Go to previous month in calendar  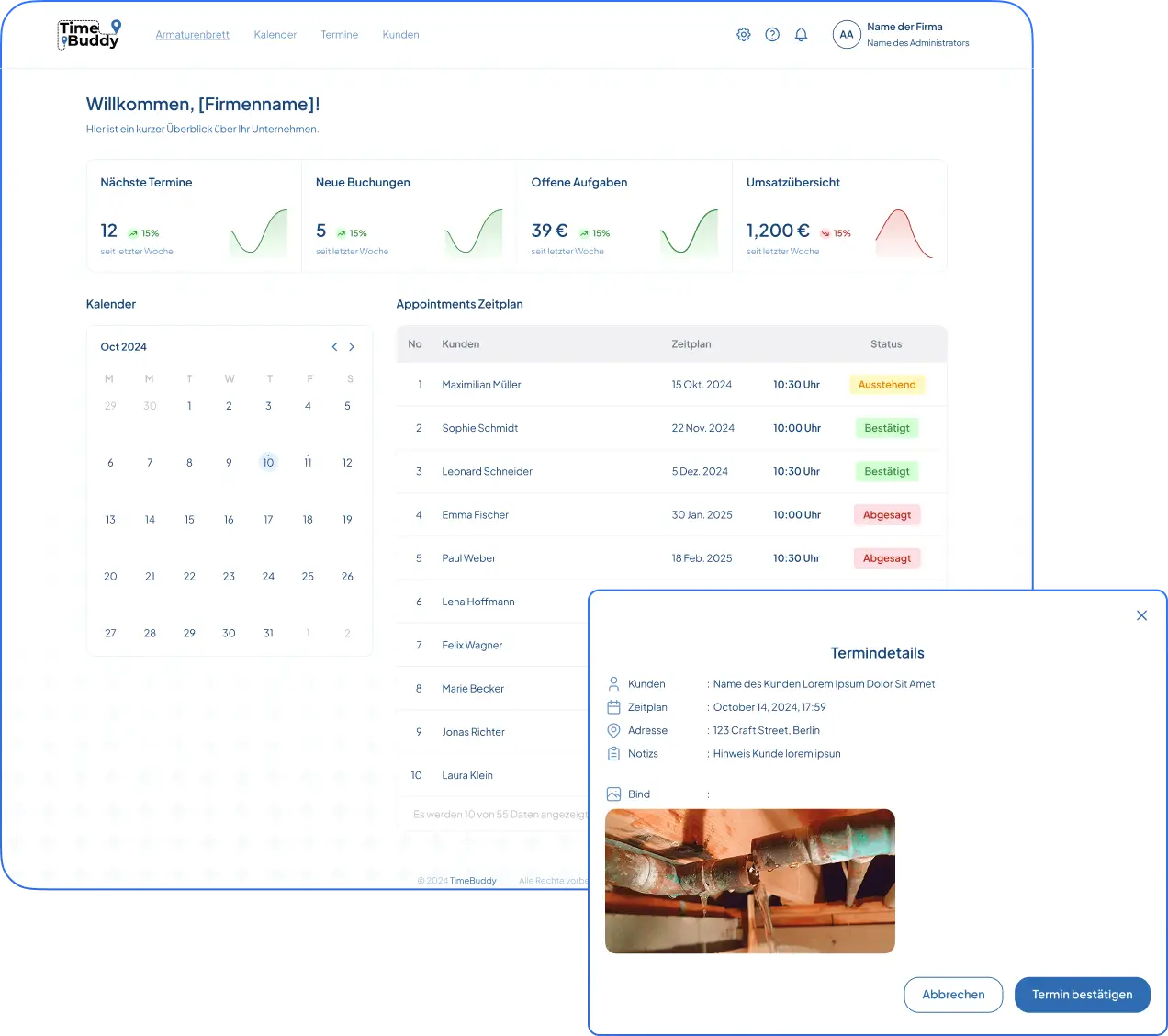(334, 347)
